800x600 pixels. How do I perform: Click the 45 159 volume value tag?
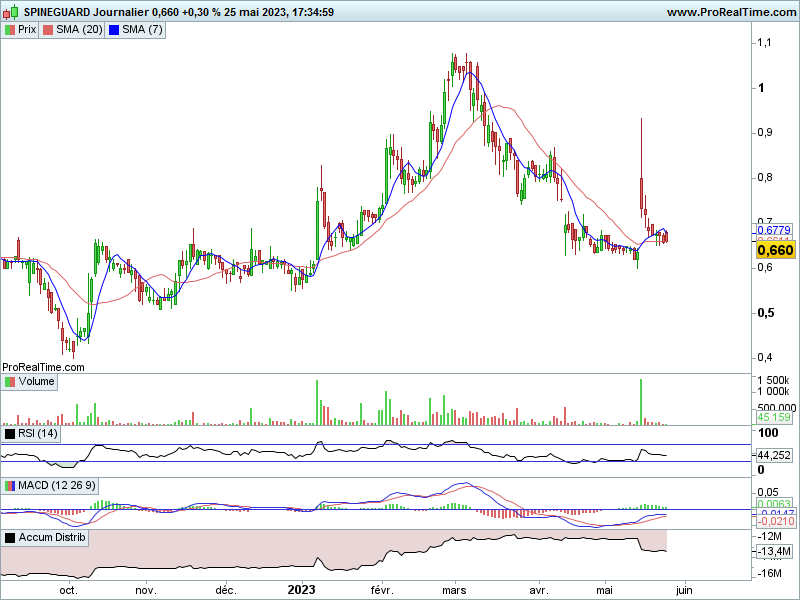coord(773,417)
